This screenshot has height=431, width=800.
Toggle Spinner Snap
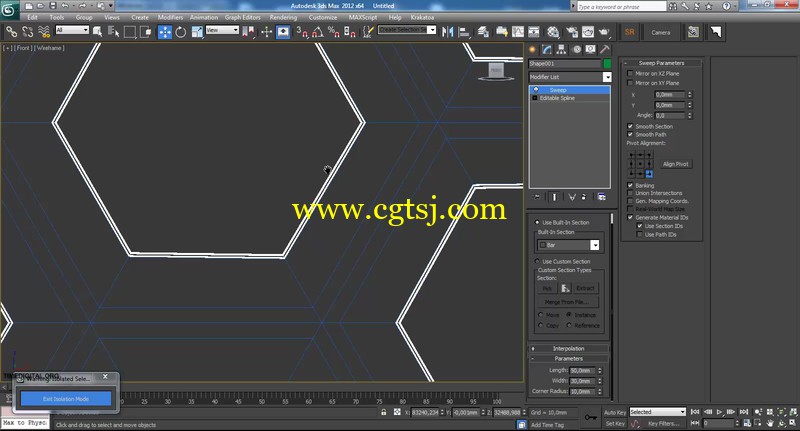[x=350, y=32]
